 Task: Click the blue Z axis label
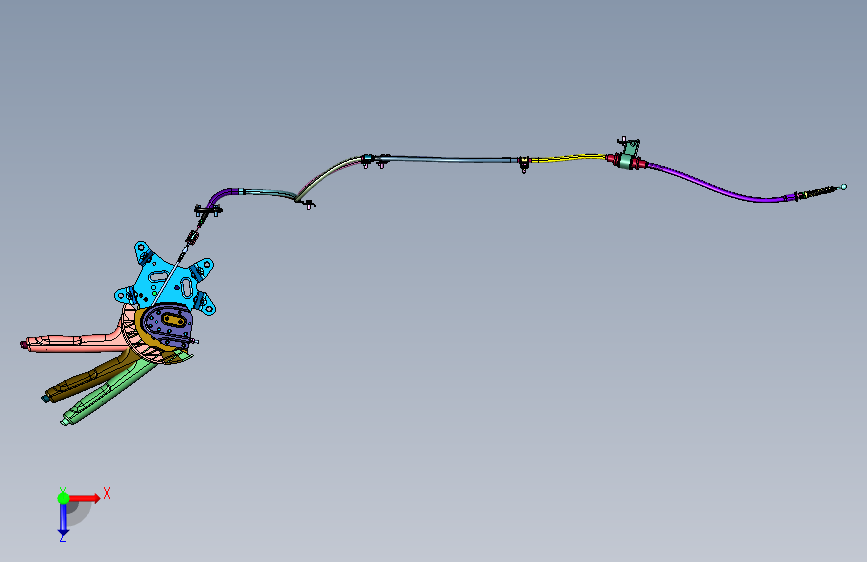point(62,537)
